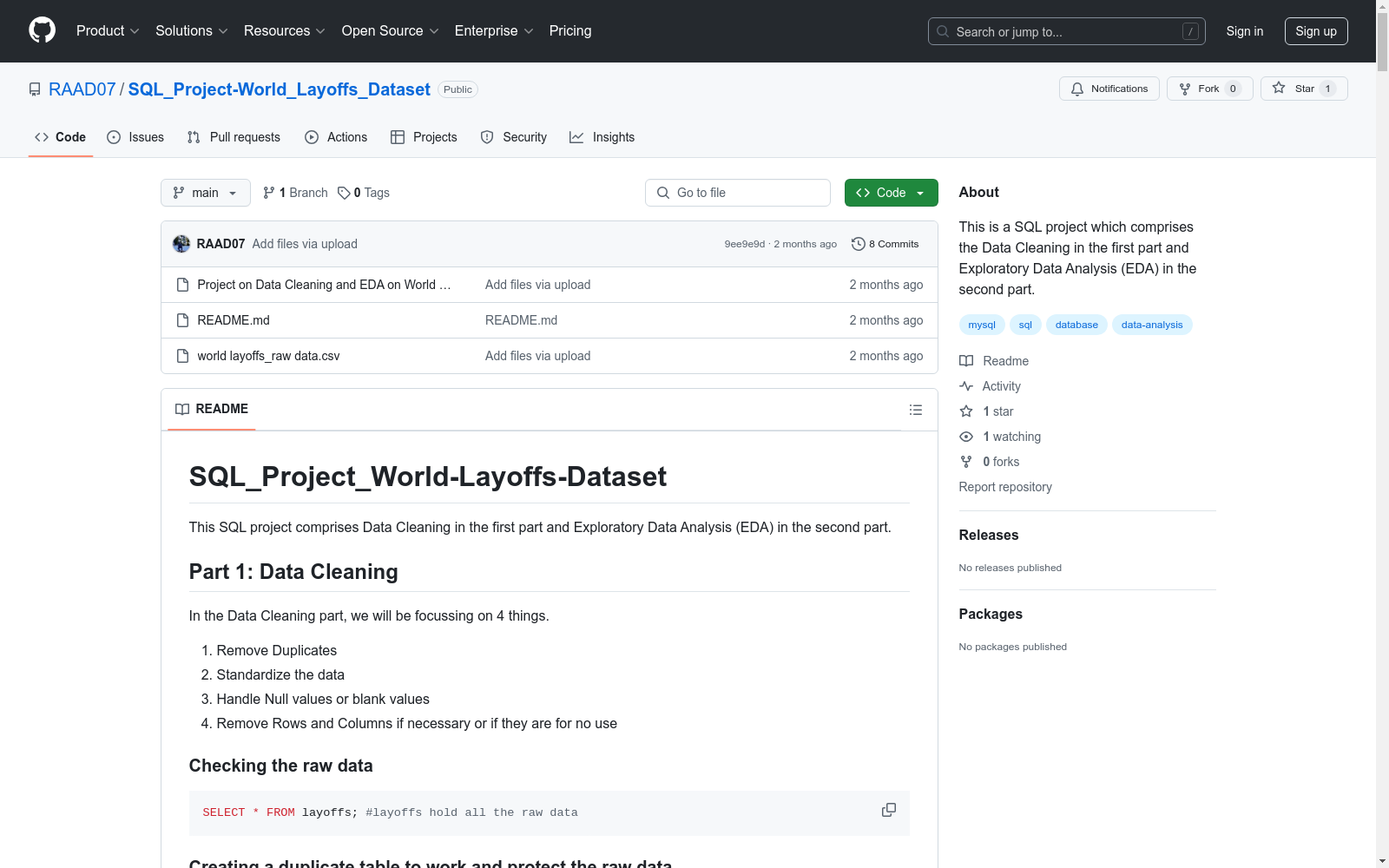This screenshot has height=868, width=1389.
Task: Fork this repository
Action: pos(1210,89)
